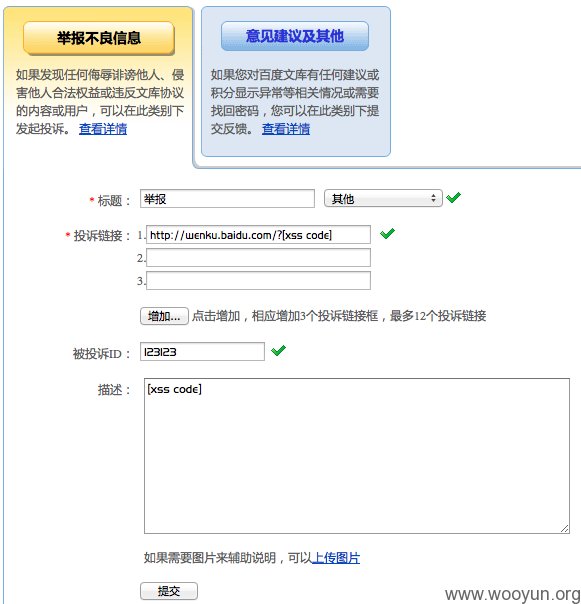
Task: Submit the form with 提交 button
Action: (169, 591)
